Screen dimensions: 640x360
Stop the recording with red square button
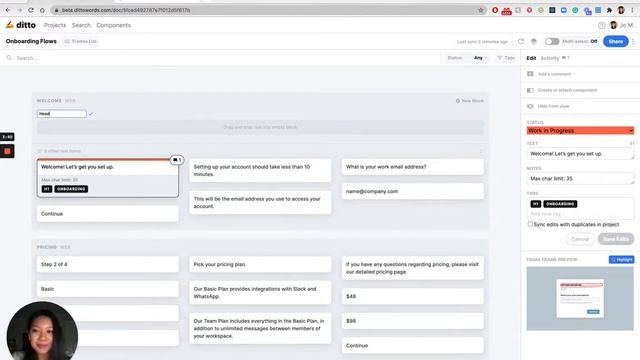7,151
